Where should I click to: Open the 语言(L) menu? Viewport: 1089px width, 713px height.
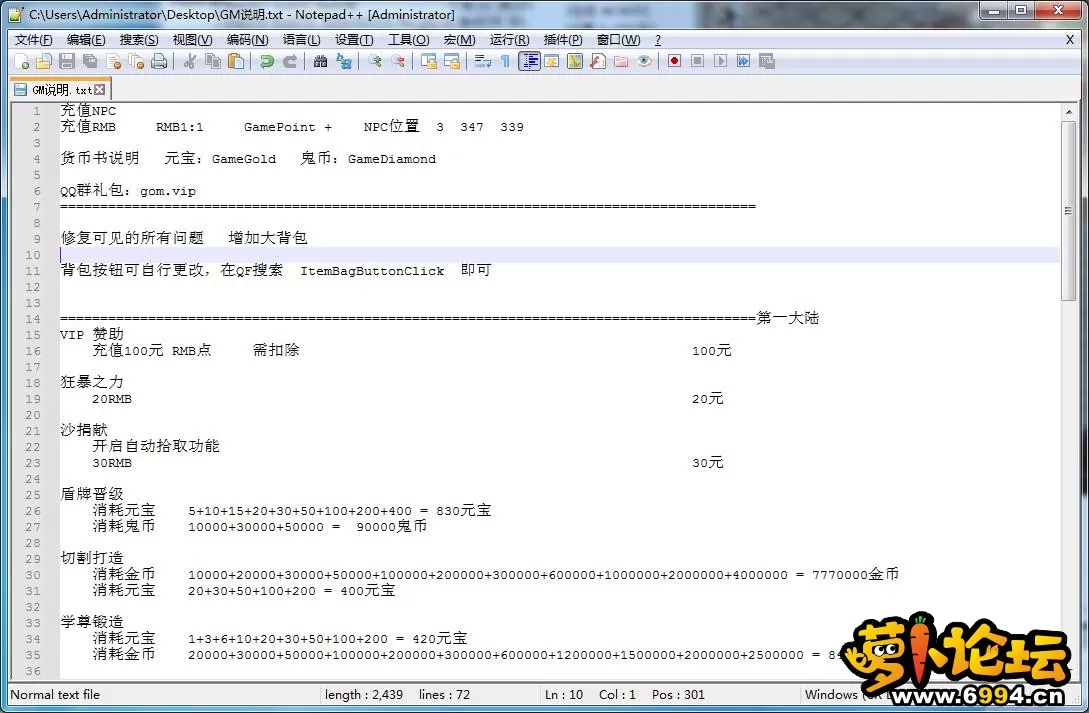pyautogui.click(x=301, y=40)
